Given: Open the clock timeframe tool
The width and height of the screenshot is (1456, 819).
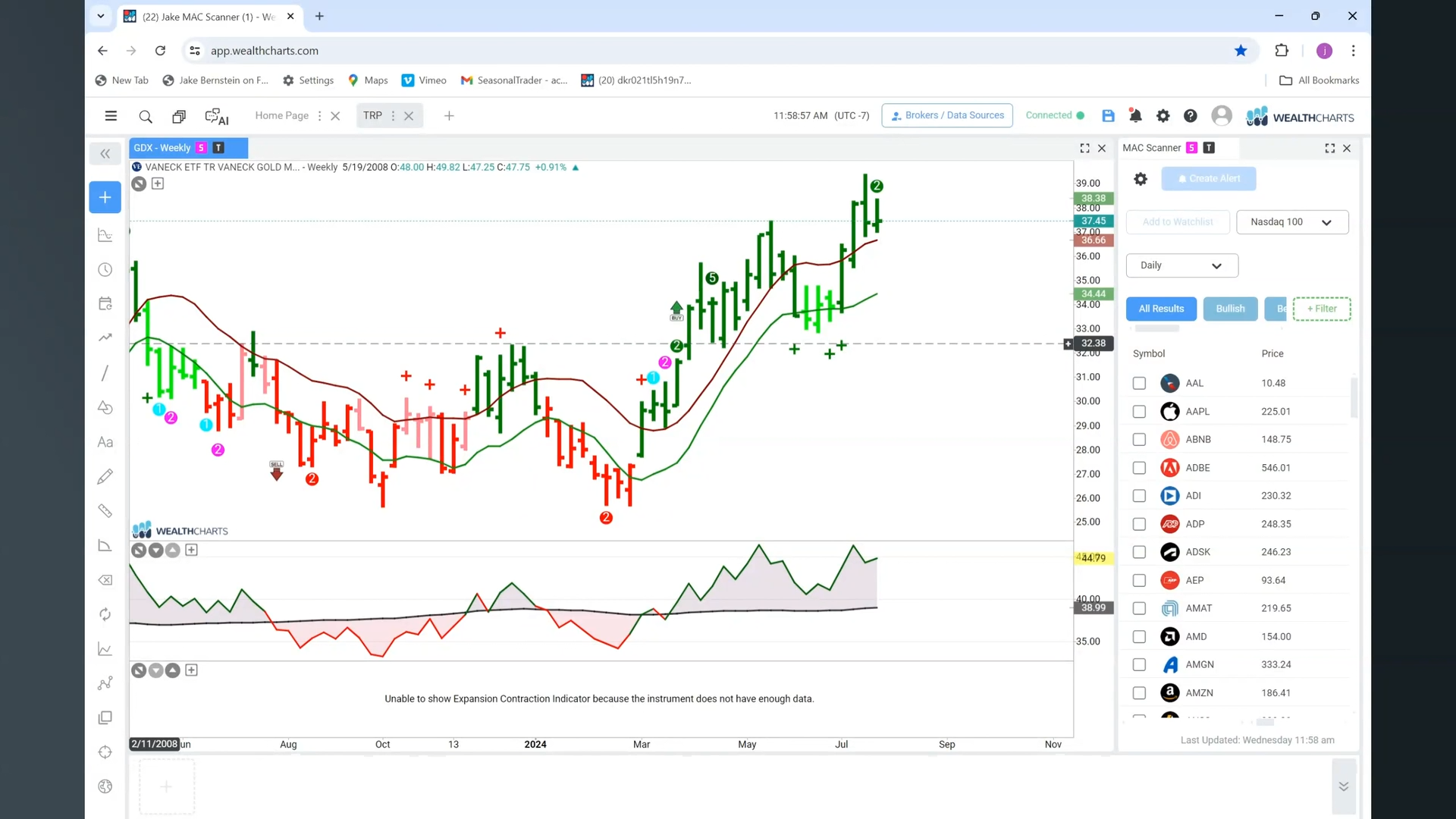Looking at the screenshot, I should pyautogui.click(x=105, y=270).
